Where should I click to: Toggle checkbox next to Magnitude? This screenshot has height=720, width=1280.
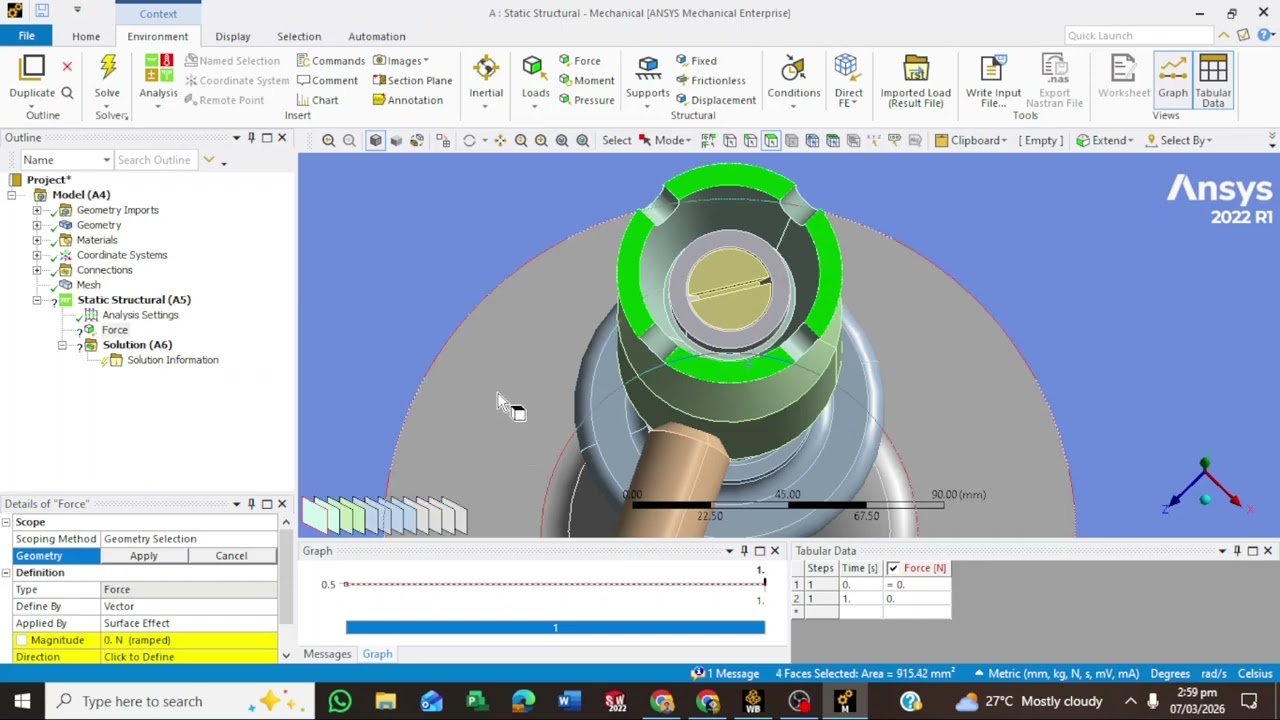tap(21, 640)
